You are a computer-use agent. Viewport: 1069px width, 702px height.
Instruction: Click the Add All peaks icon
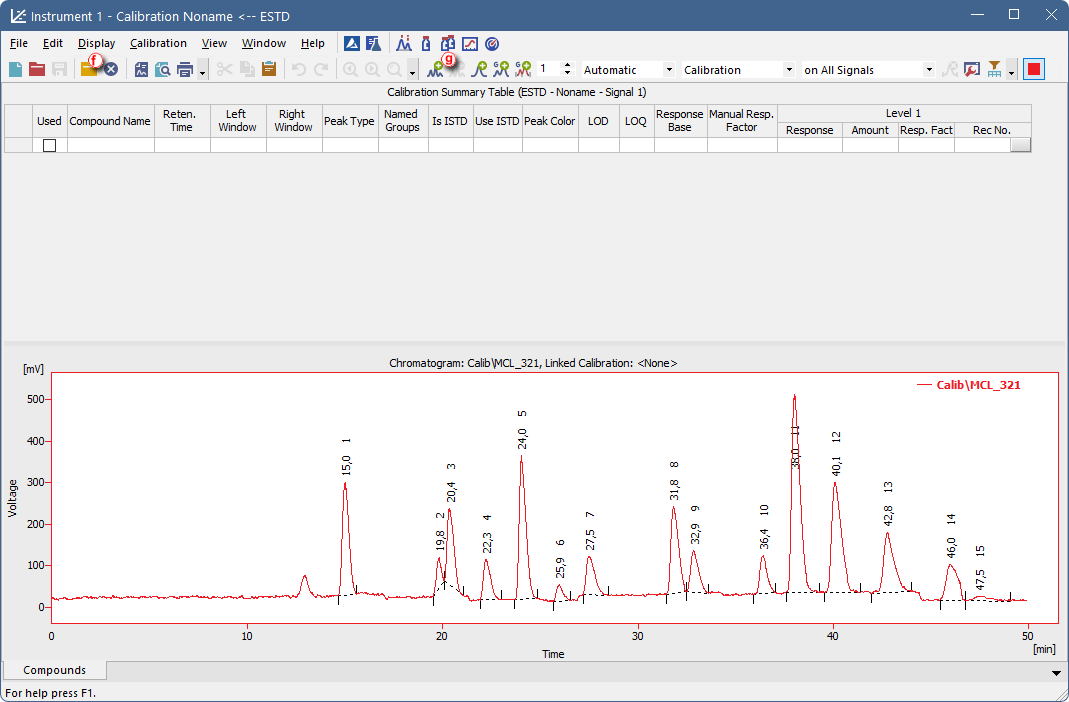(x=435, y=70)
